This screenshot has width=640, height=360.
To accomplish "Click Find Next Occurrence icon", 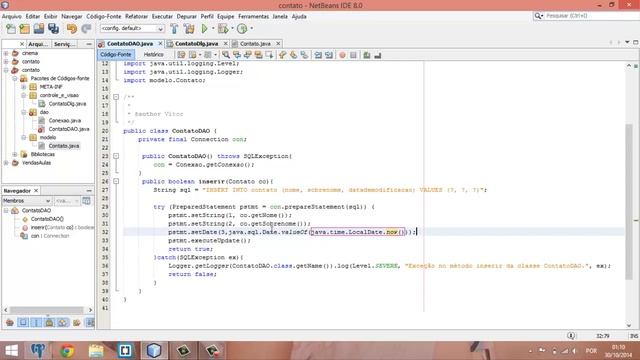I will (247, 55).
